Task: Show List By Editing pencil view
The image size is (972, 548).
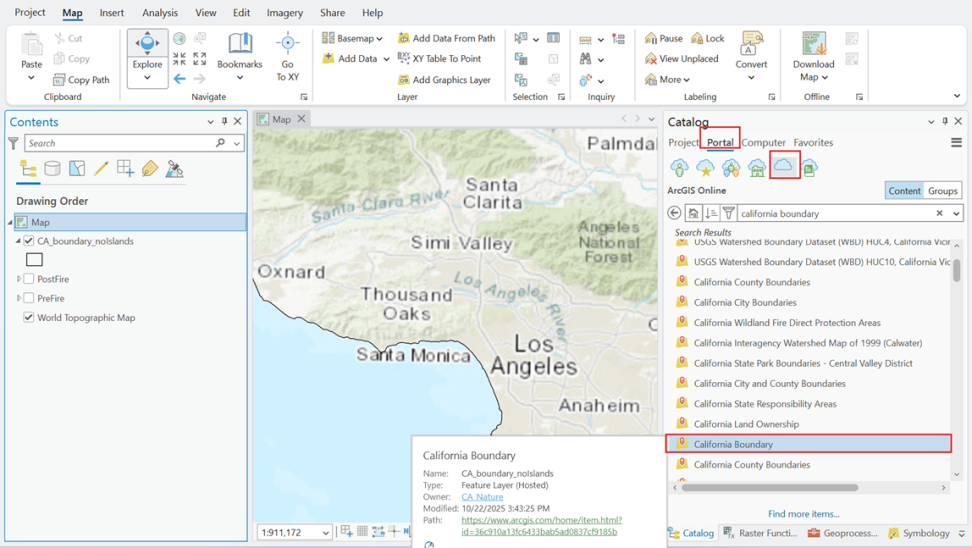Action: click(x=101, y=169)
